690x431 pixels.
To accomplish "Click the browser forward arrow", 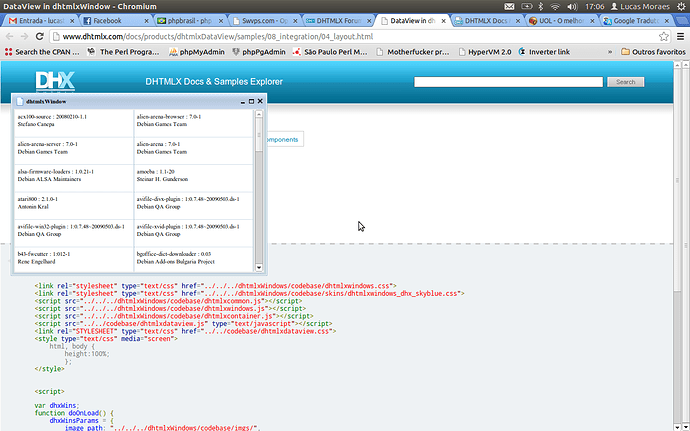I will pyautogui.click(x=24, y=37).
